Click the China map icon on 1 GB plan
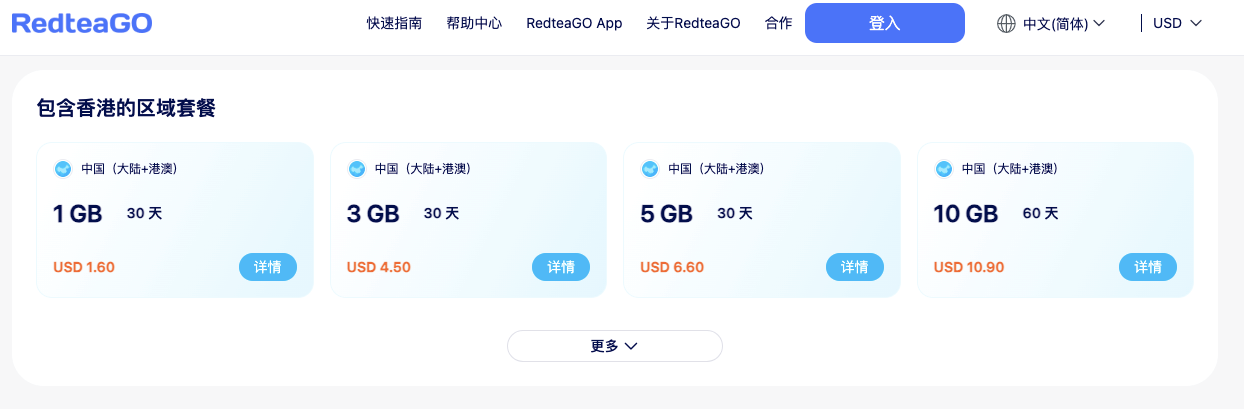1244x409 pixels. 62,169
